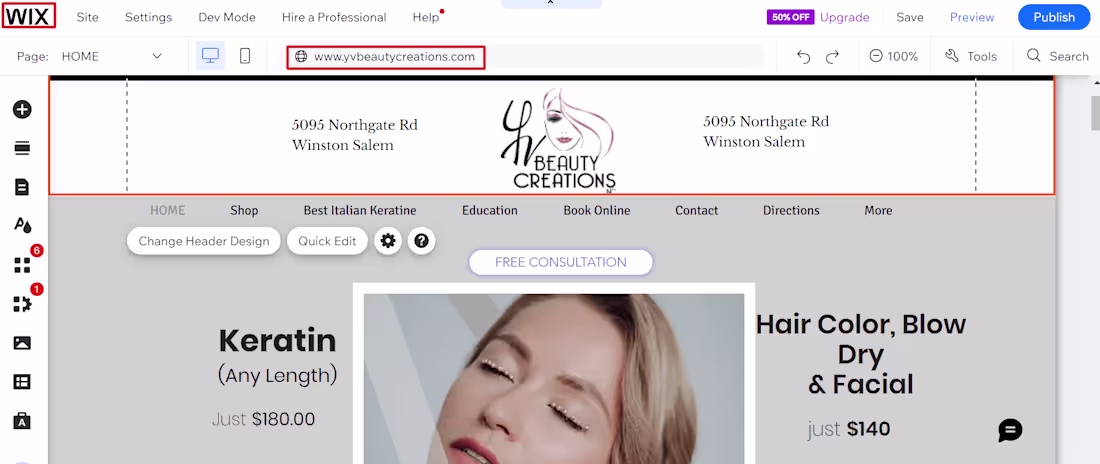Select the HOME nav item
Screen dimensions: 1100x464
pyautogui.click(x=168, y=211)
